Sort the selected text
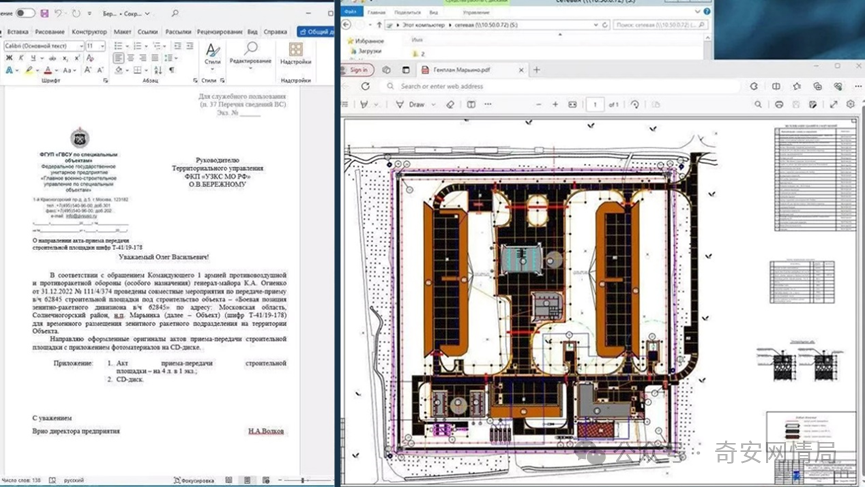 [x=158, y=70]
